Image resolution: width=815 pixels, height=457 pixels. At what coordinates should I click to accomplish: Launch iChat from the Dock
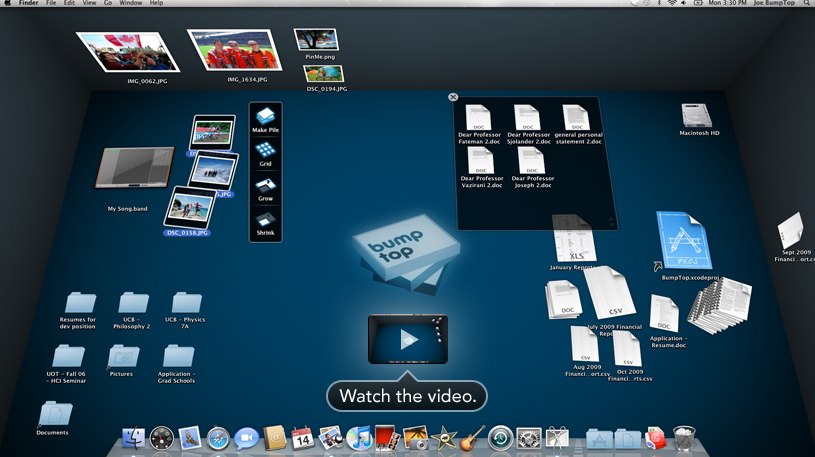[246, 438]
